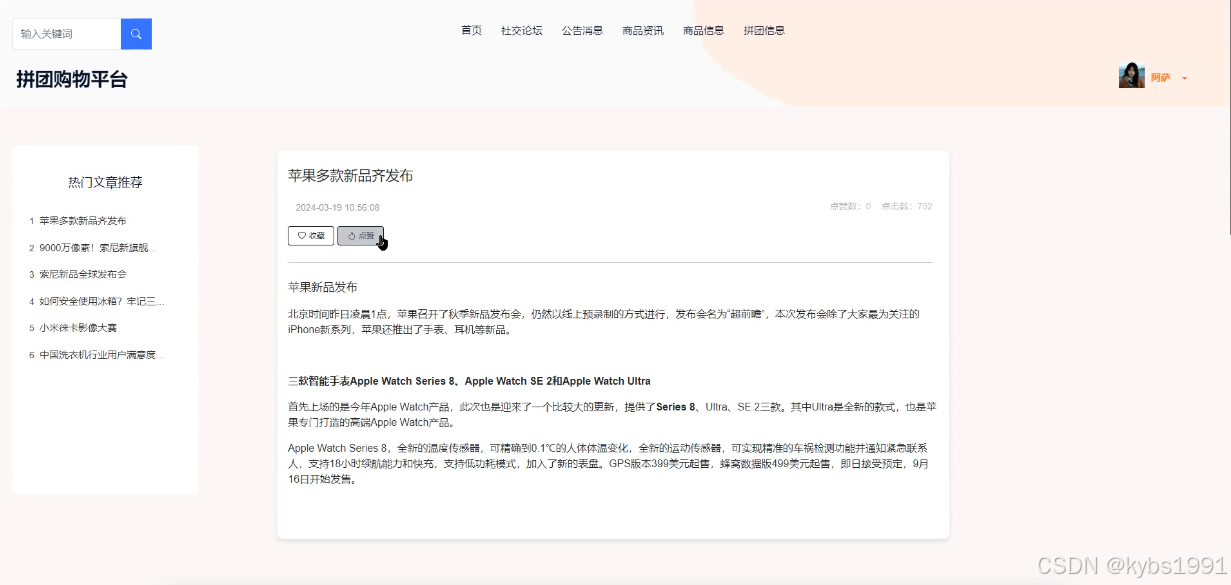This screenshot has height=585, width=1231.
Task: Click the 点赞 like button
Action: [360, 236]
